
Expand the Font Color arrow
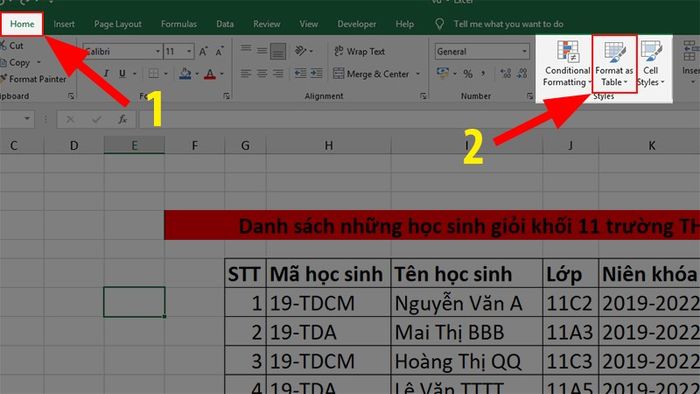click(x=222, y=74)
